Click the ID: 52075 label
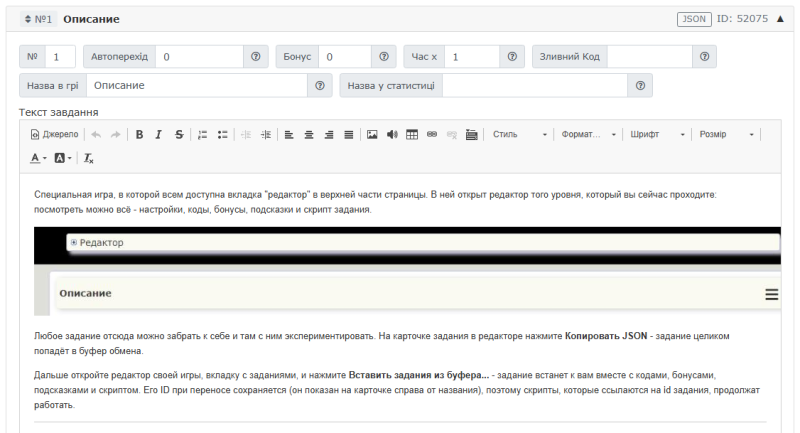 tap(742, 19)
